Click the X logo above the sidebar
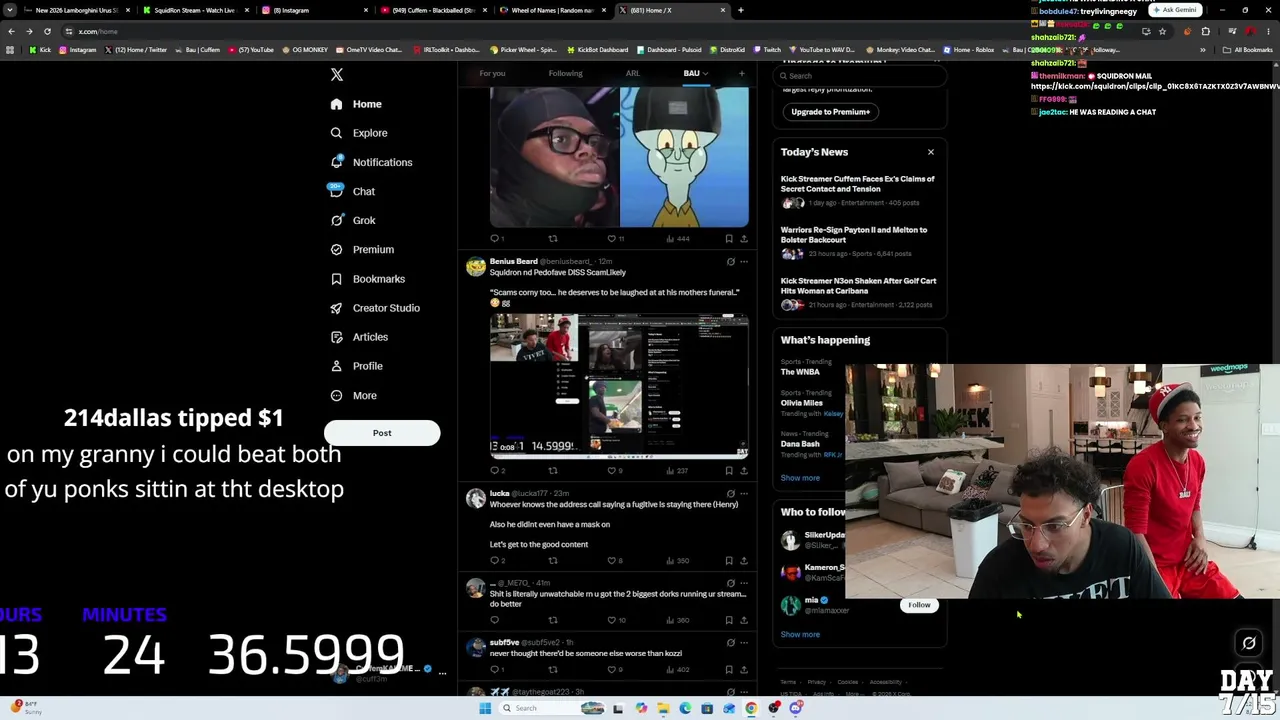The image size is (1280, 720). pyautogui.click(x=337, y=75)
